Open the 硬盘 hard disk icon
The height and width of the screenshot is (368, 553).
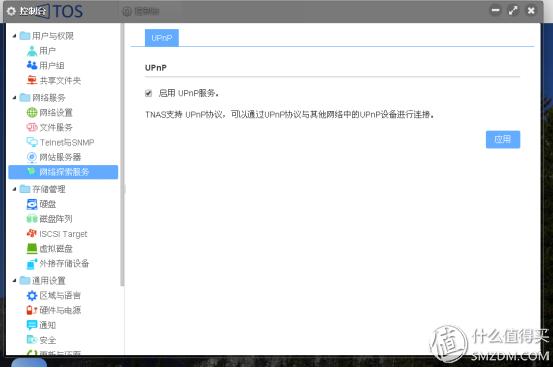pos(32,204)
